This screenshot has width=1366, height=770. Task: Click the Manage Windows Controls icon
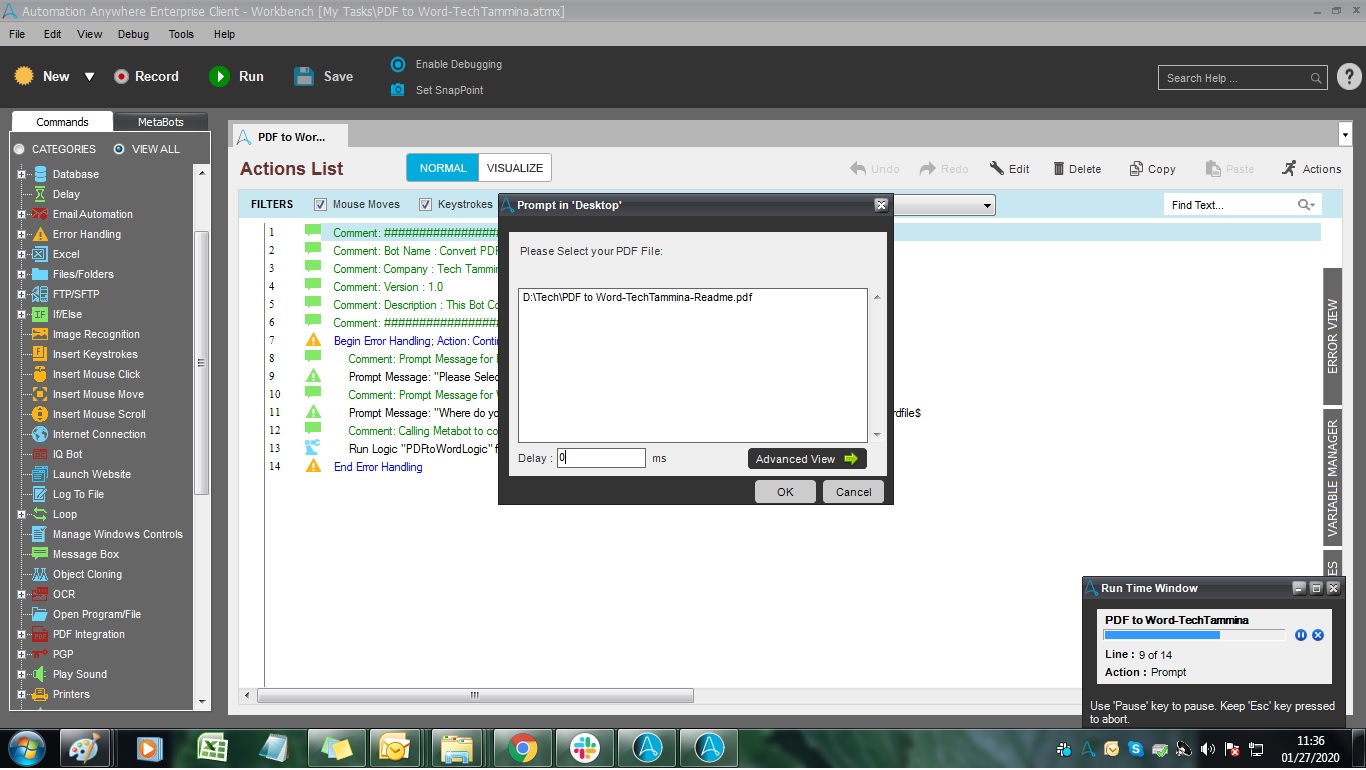pyautogui.click(x=40, y=534)
